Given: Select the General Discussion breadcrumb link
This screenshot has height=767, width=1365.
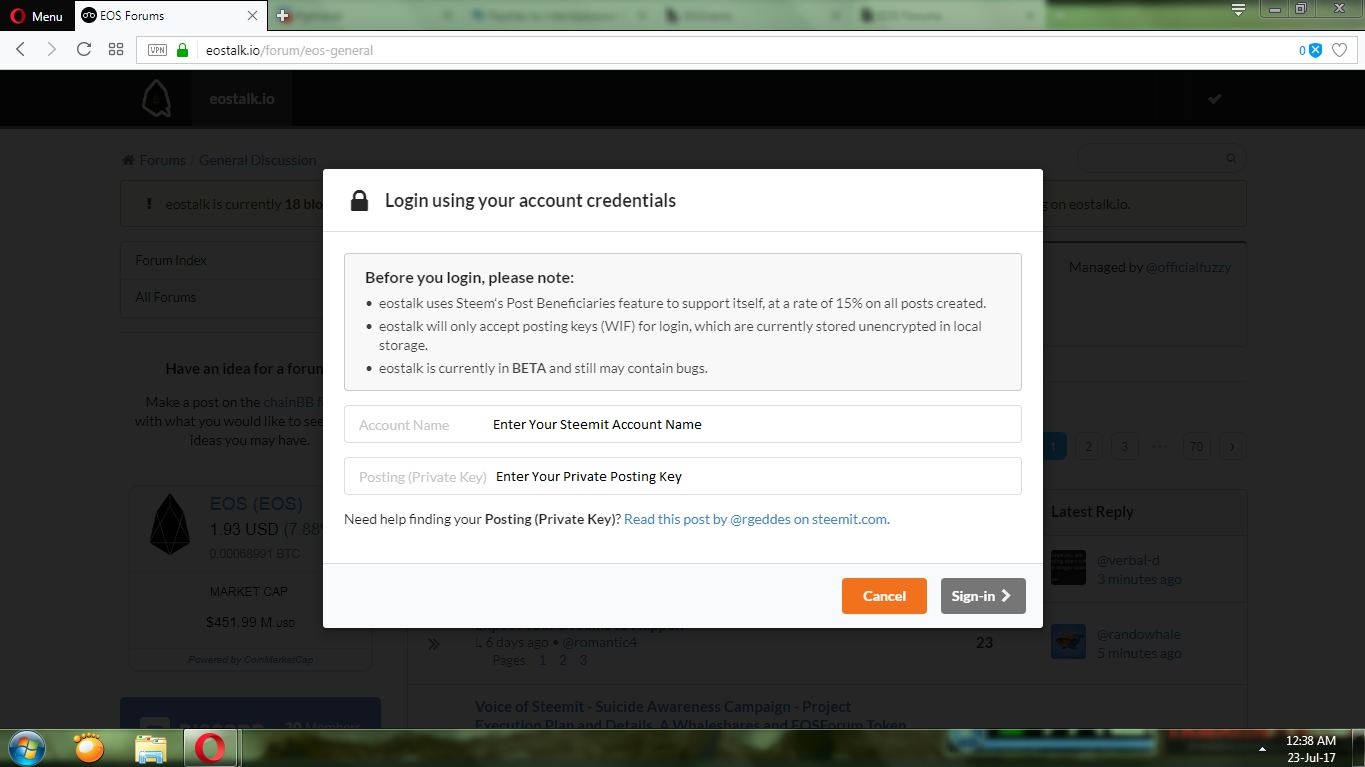Looking at the screenshot, I should coord(257,159).
